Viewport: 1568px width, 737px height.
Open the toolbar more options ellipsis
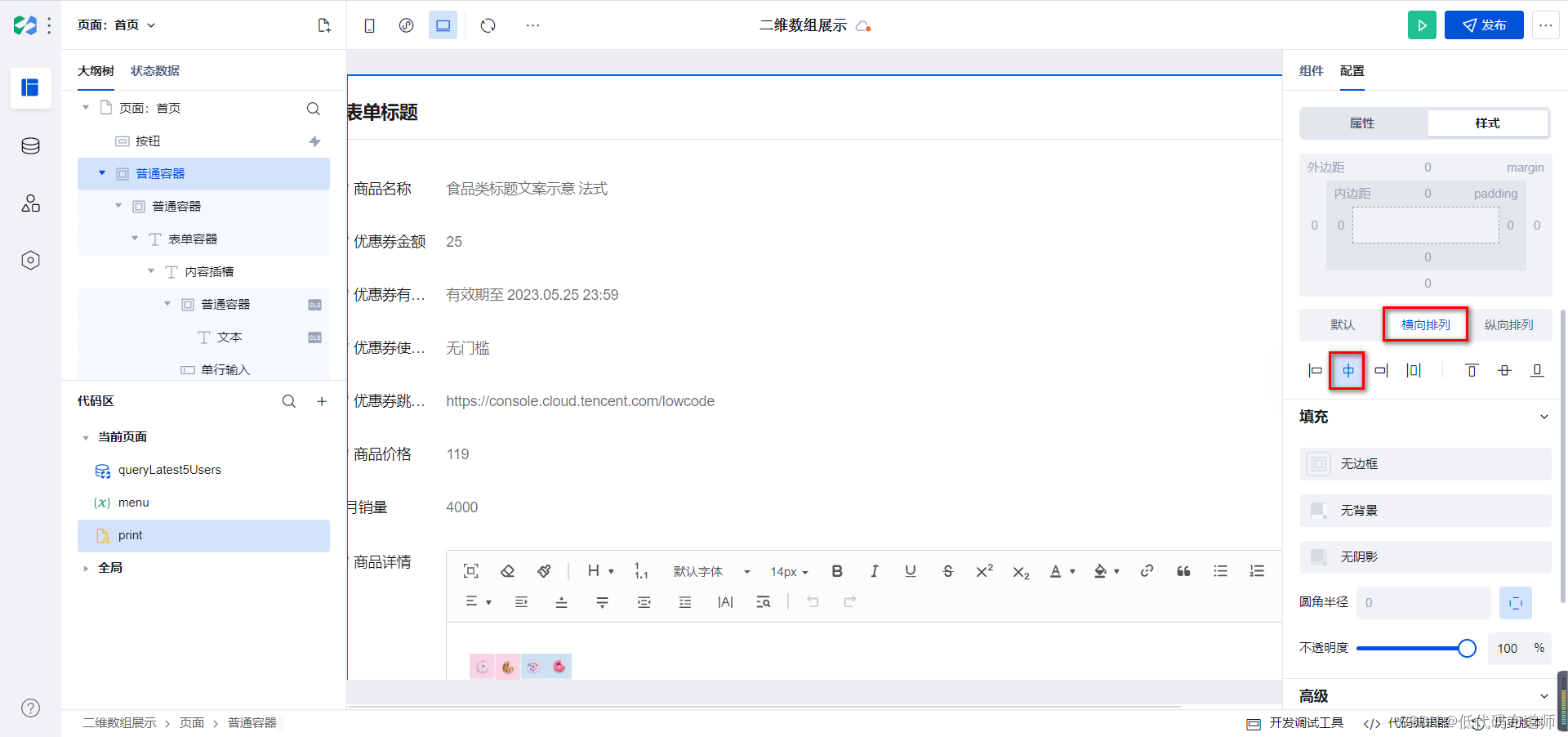[x=532, y=25]
